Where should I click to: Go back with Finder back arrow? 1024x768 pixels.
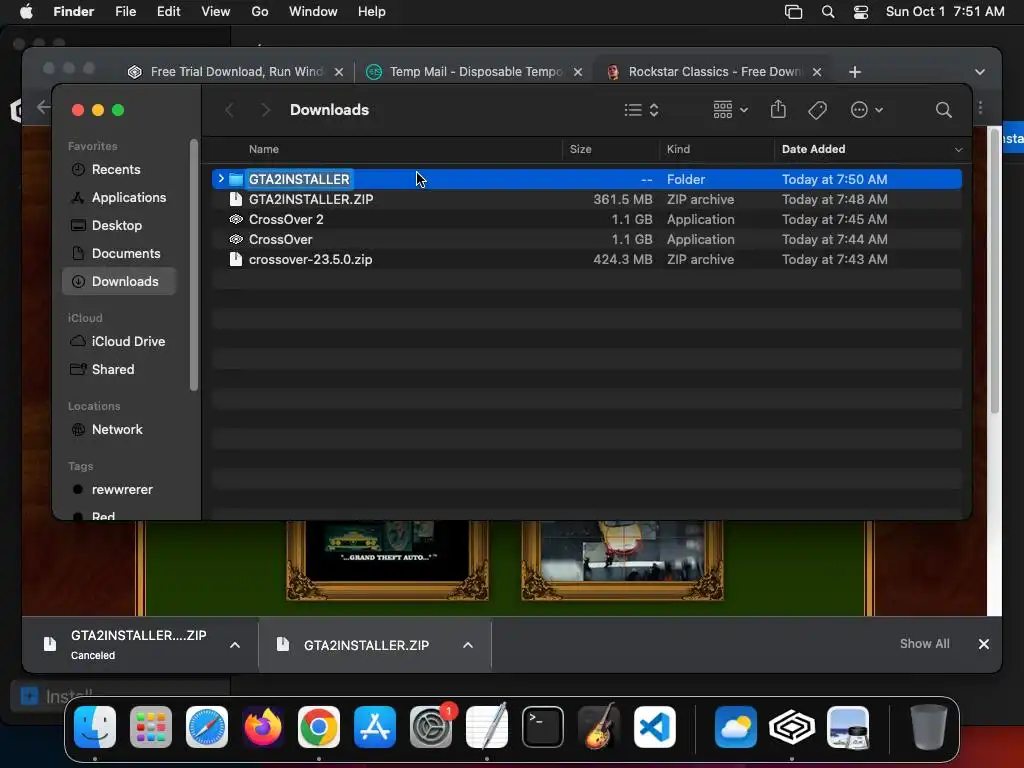(x=229, y=110)
